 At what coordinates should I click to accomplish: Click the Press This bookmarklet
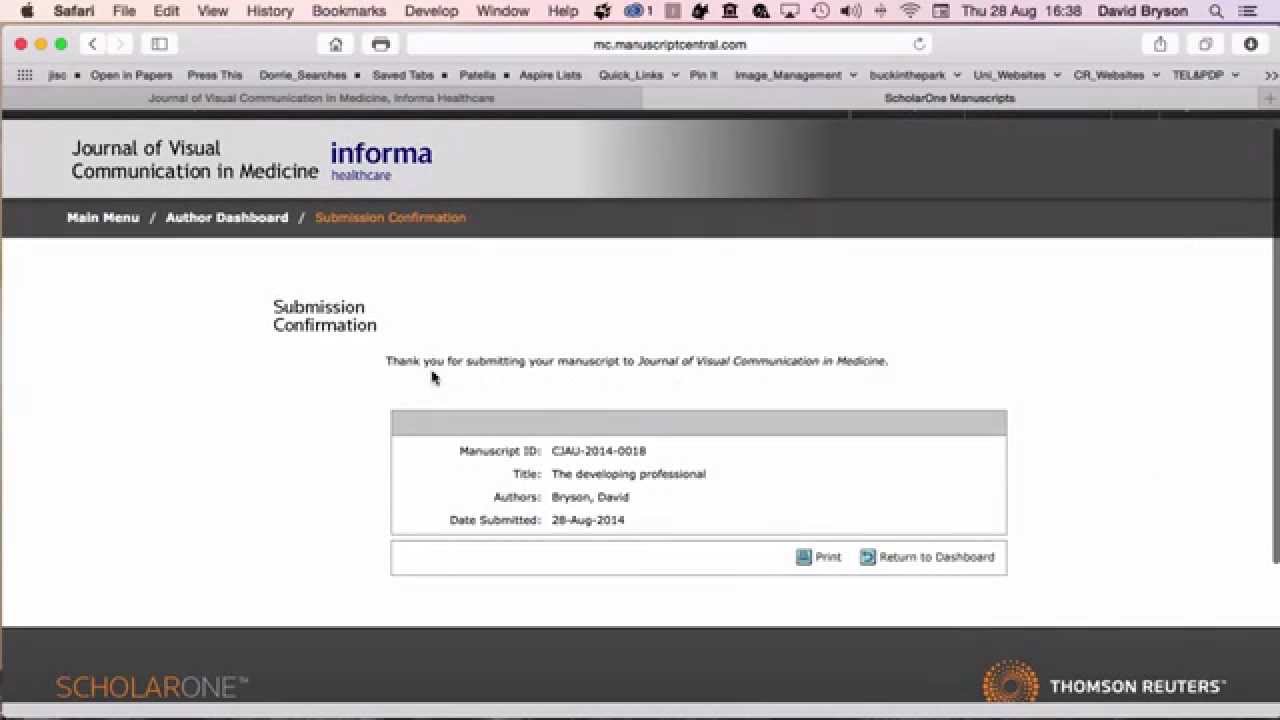coord(215,75)
